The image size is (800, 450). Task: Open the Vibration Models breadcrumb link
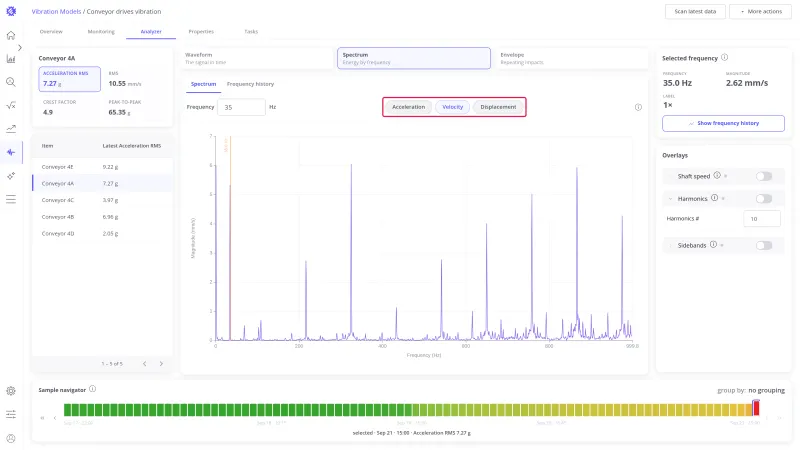coord(56,11)
